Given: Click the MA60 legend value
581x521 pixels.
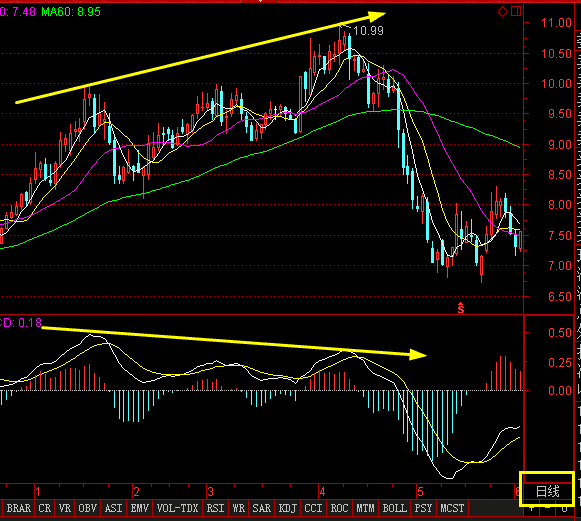Looking at the screenshot, I should [x=71, y=12].
